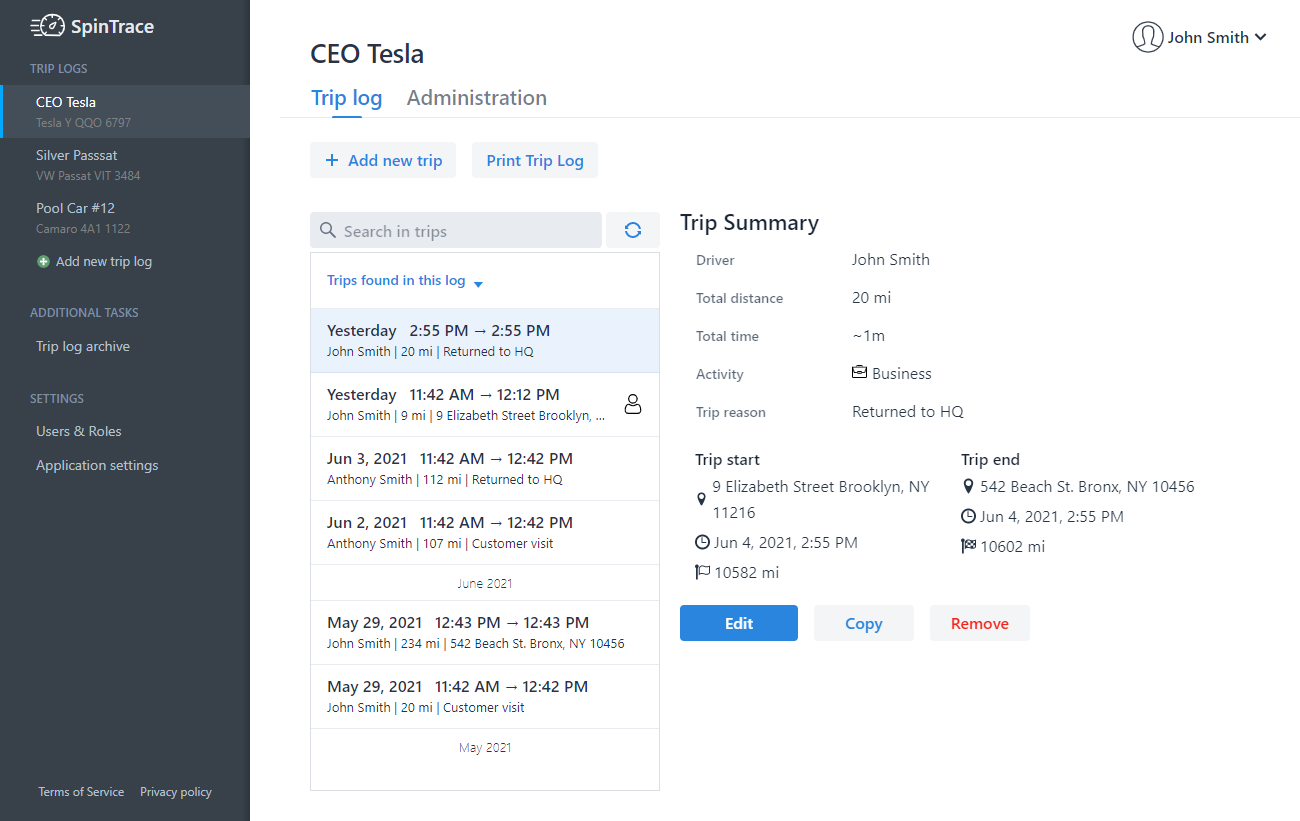Click the Copy trip button

pos(864,623)
